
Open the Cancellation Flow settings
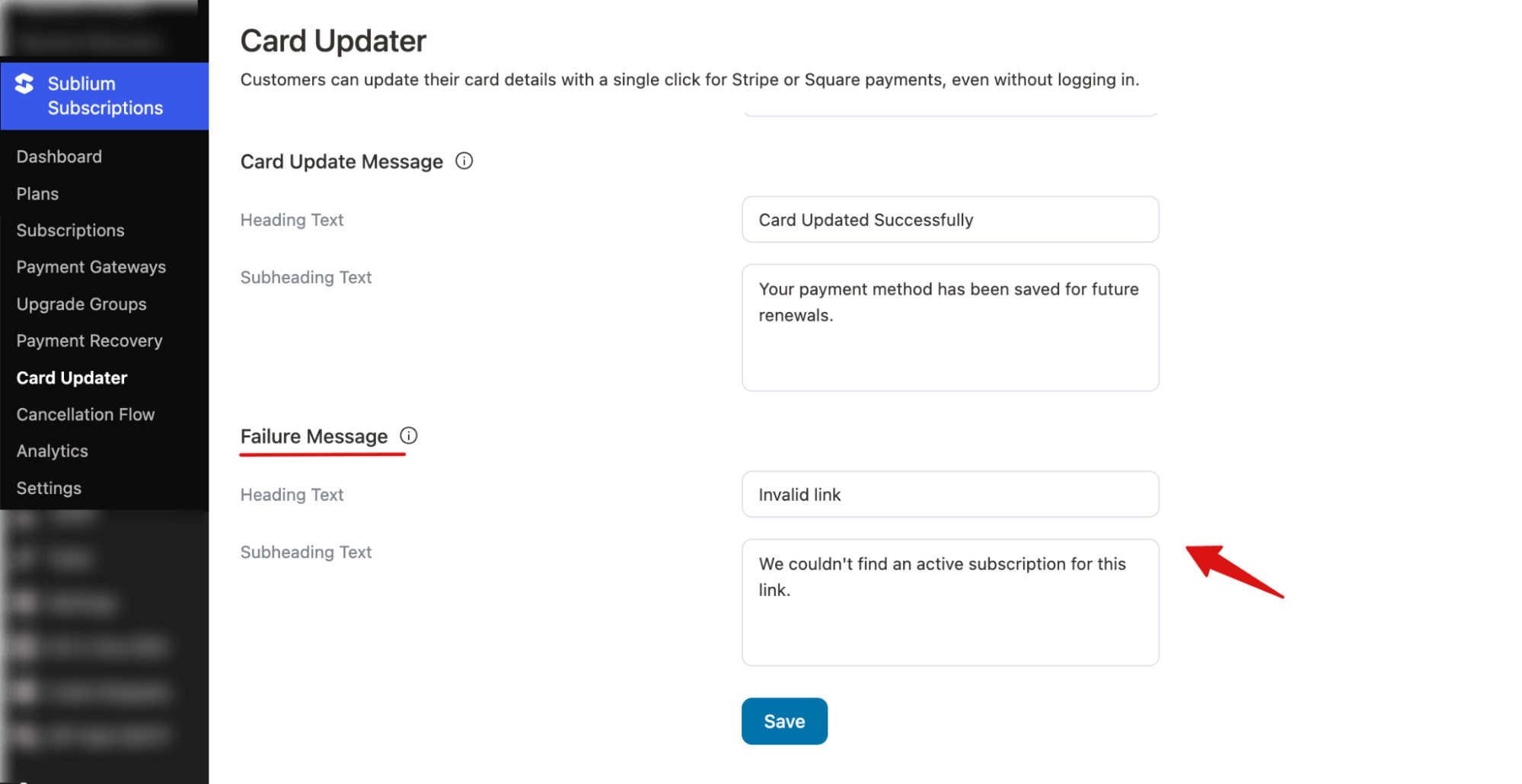85,414
